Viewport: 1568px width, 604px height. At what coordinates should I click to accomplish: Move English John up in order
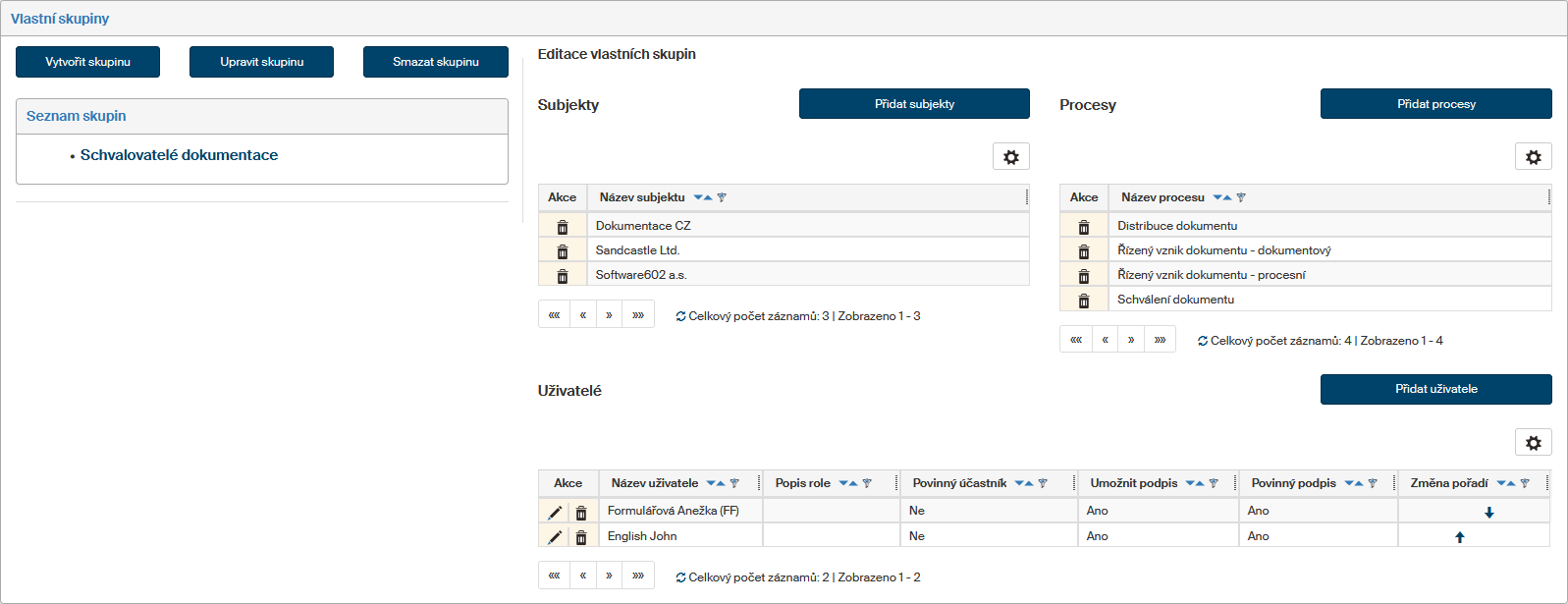(1459, 537)
